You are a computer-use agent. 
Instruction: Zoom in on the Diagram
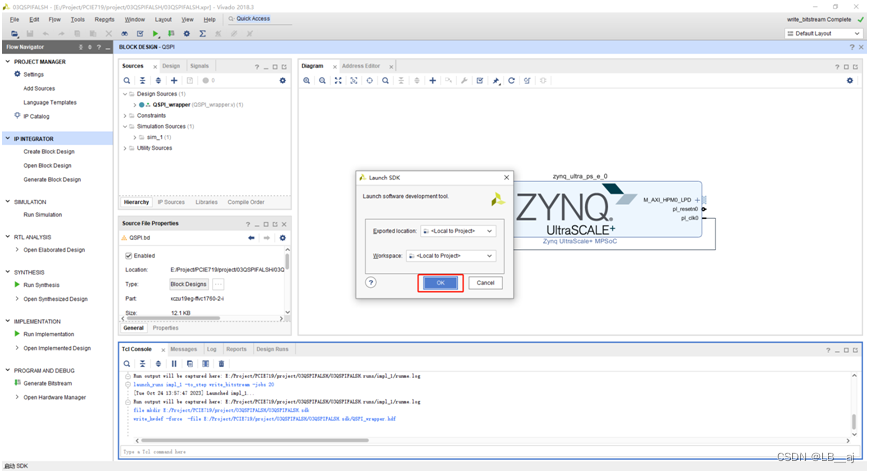pyautogui.click(x=306, y=80)
